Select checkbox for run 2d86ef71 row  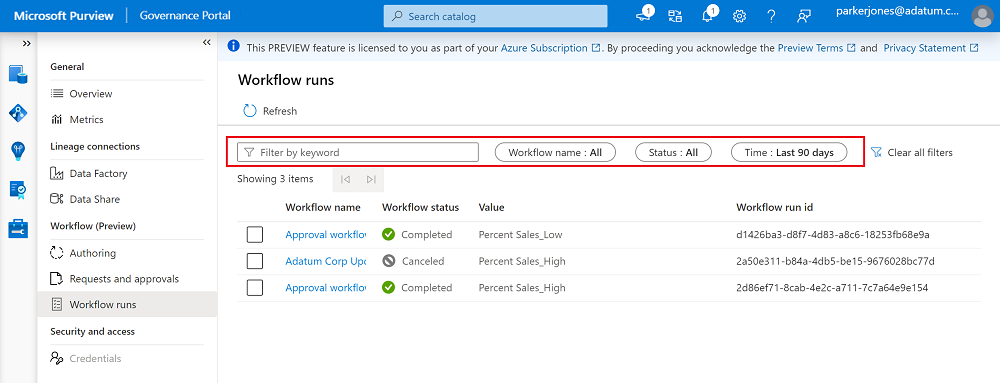(255, 287)
